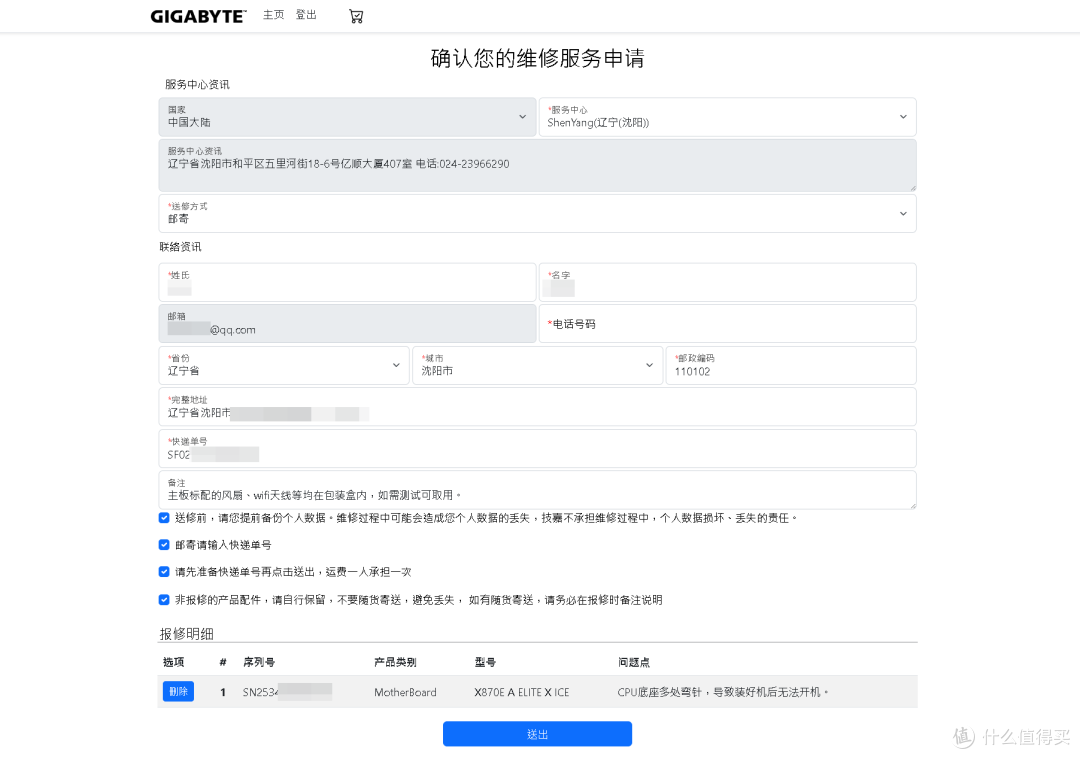
Task: Open the 国家 country dropdown
Action: click(x=347, y=117)
